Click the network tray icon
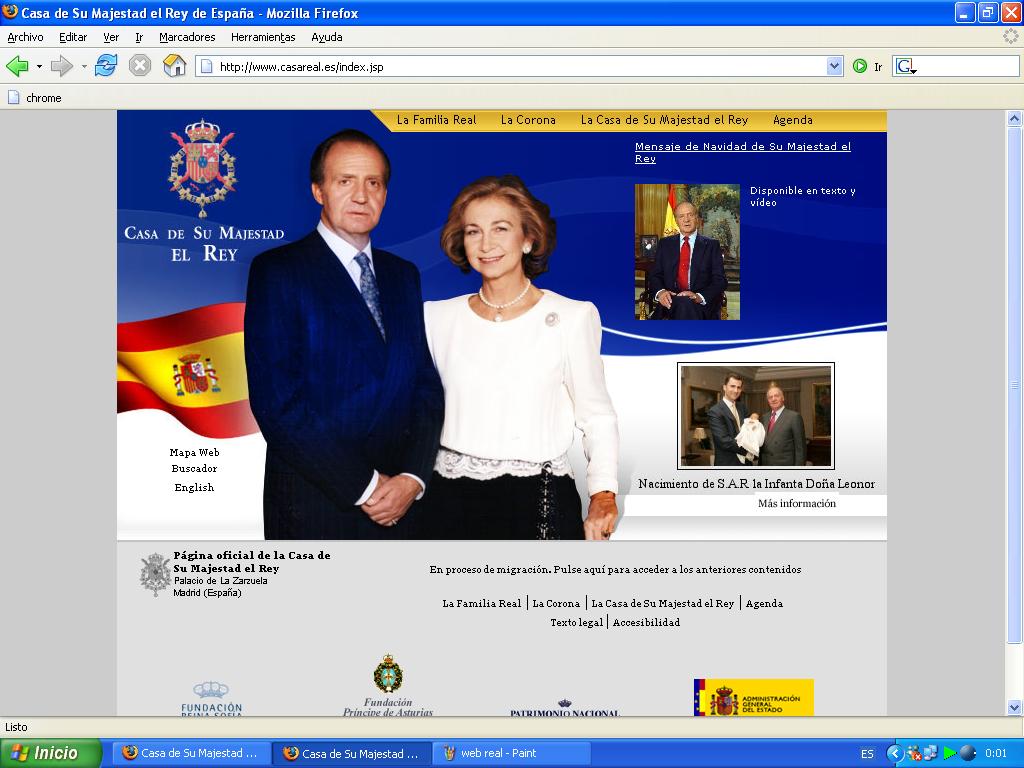Image resolution: width=1024 pixels, height=768 pixels. (x=931, y=754)
